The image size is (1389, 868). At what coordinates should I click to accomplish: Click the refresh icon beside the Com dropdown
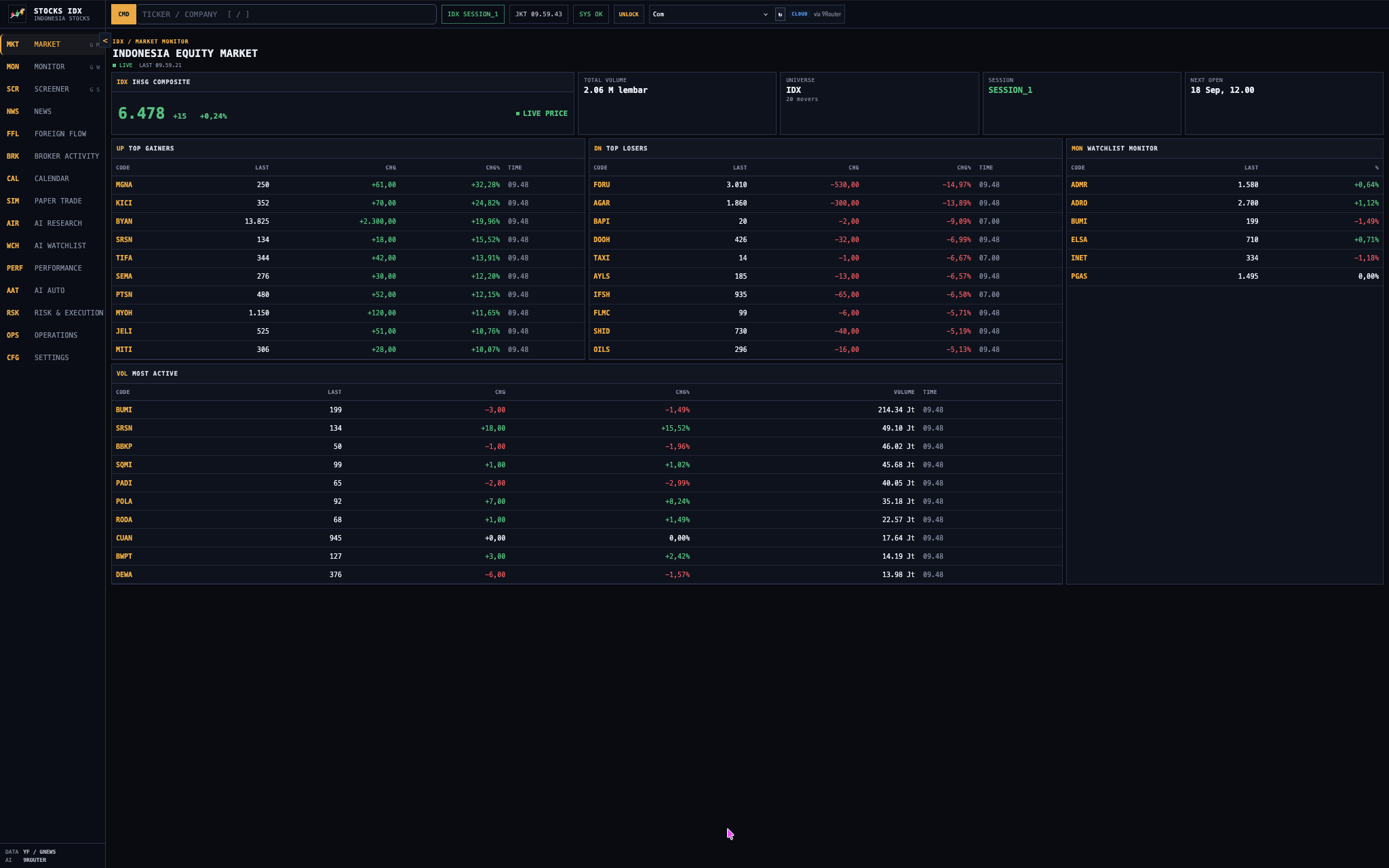(x=780, y=14)
